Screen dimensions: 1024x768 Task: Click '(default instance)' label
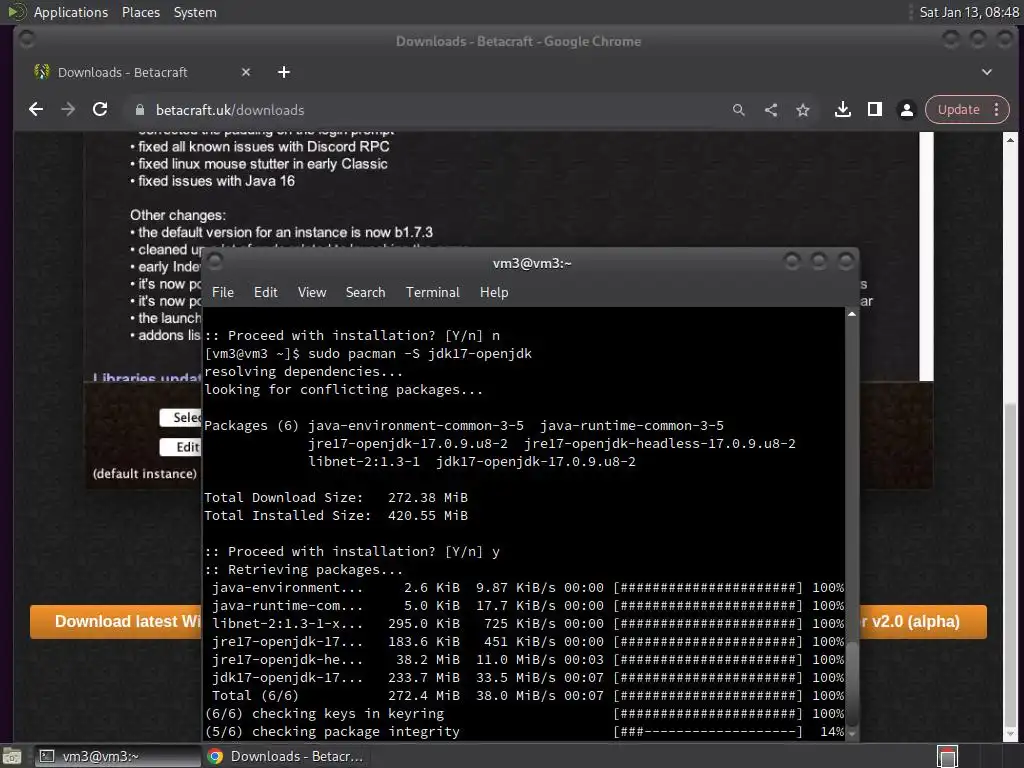click(144, 473)
